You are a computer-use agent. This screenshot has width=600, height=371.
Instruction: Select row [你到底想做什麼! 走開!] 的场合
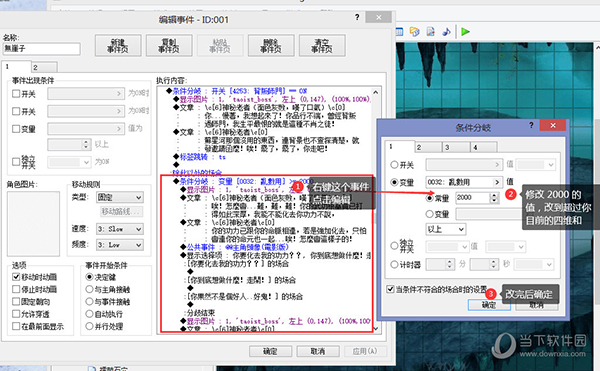pyautogui.click(x=241, y=280)
